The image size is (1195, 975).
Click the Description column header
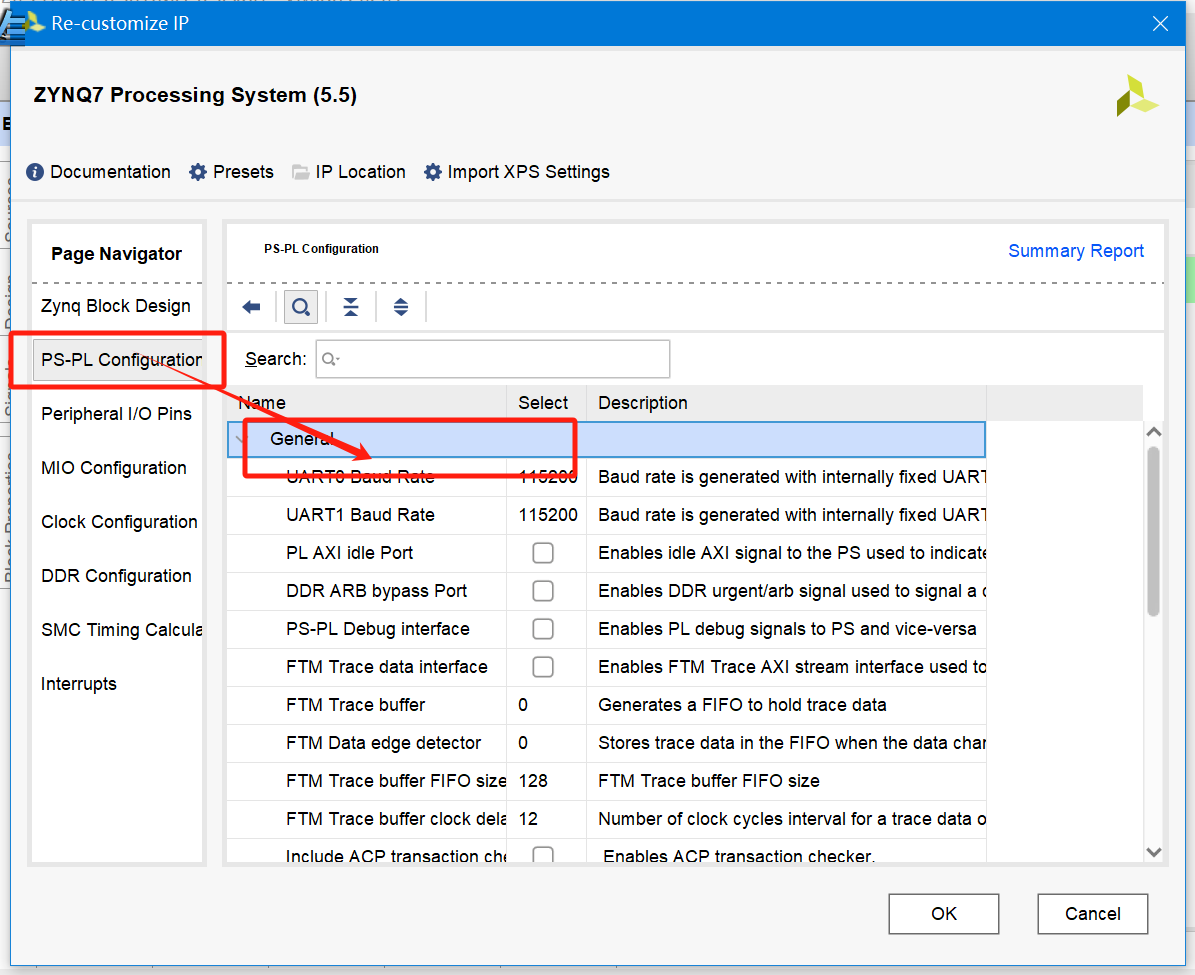(x=786, y=403)
